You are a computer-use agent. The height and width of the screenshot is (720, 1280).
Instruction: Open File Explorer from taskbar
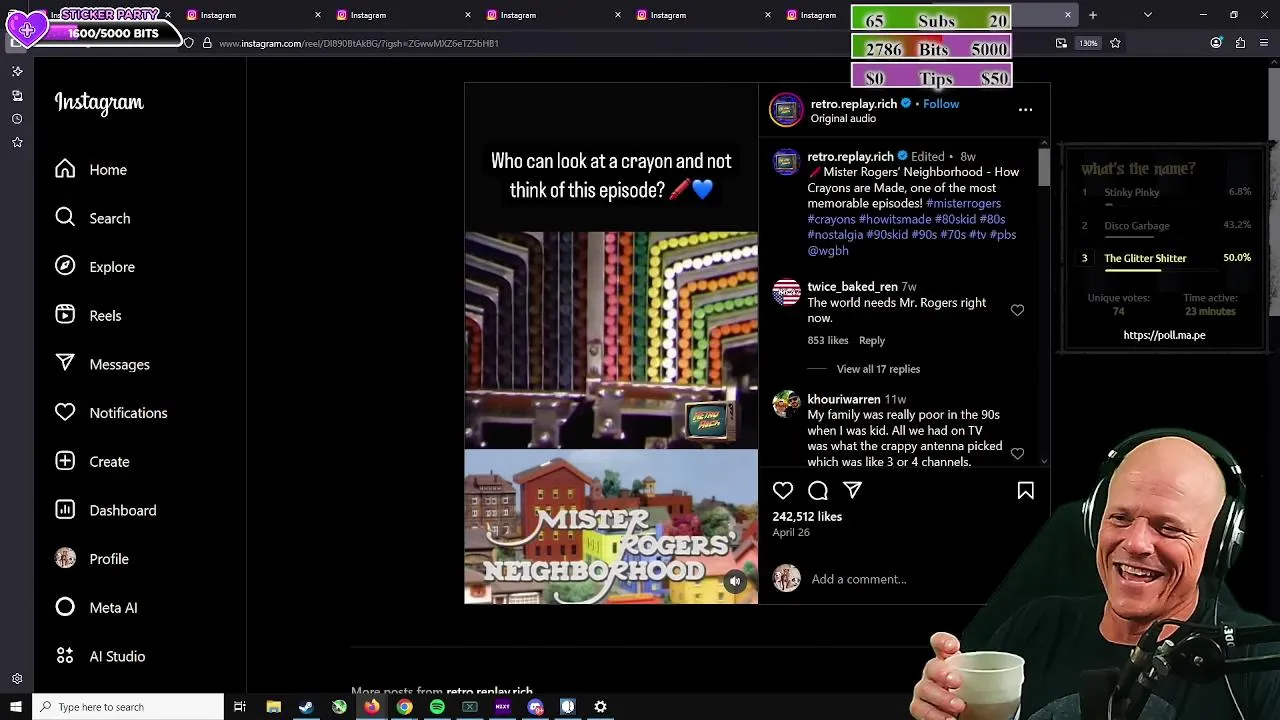click(273, 707)
